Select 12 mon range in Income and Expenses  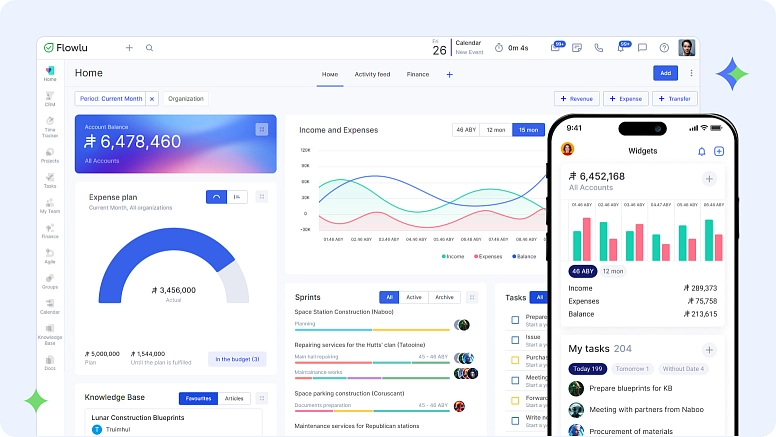coord(496,130)
